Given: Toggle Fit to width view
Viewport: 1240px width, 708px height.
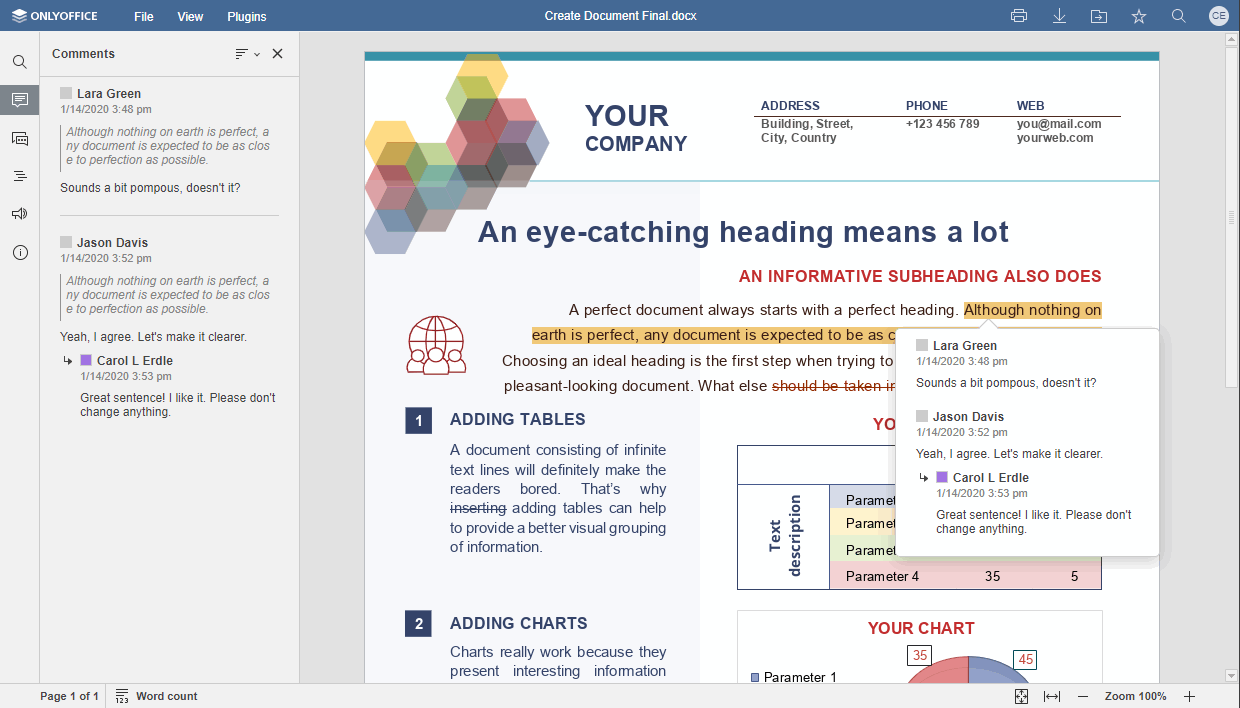Looking at the screenshot, I should pyautogui.click(x=1052, y=696).
